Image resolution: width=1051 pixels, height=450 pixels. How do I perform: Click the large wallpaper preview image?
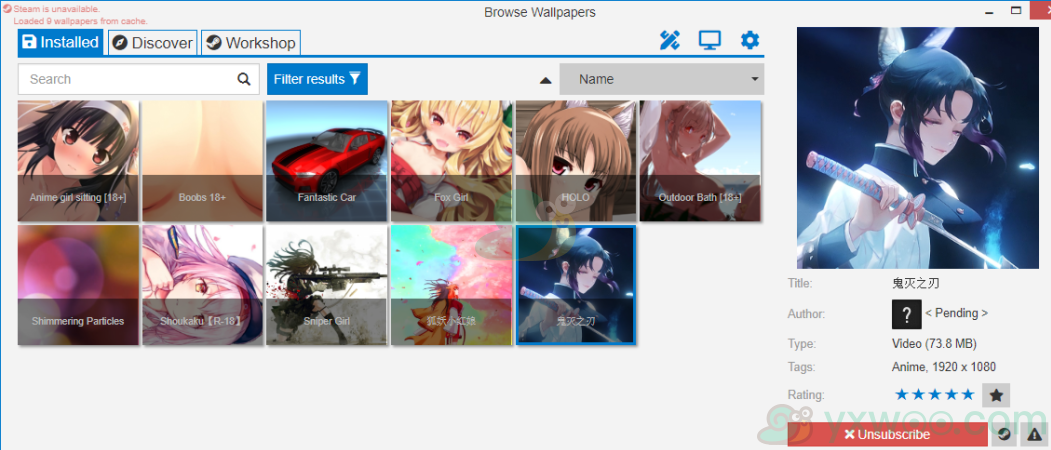(x=918, y=148)
